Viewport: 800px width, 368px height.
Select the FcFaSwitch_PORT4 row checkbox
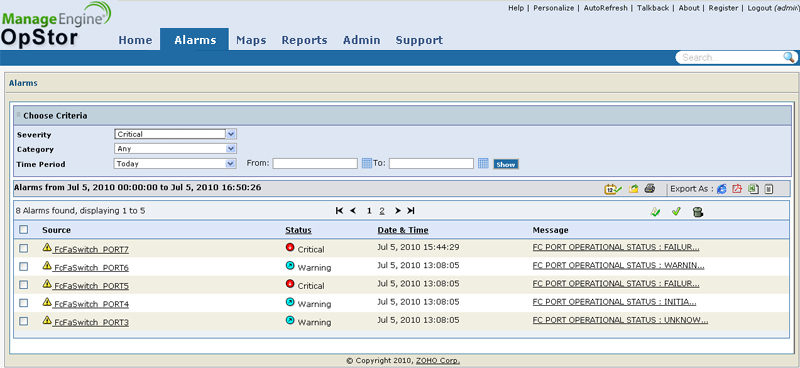(x=23, y=303)
